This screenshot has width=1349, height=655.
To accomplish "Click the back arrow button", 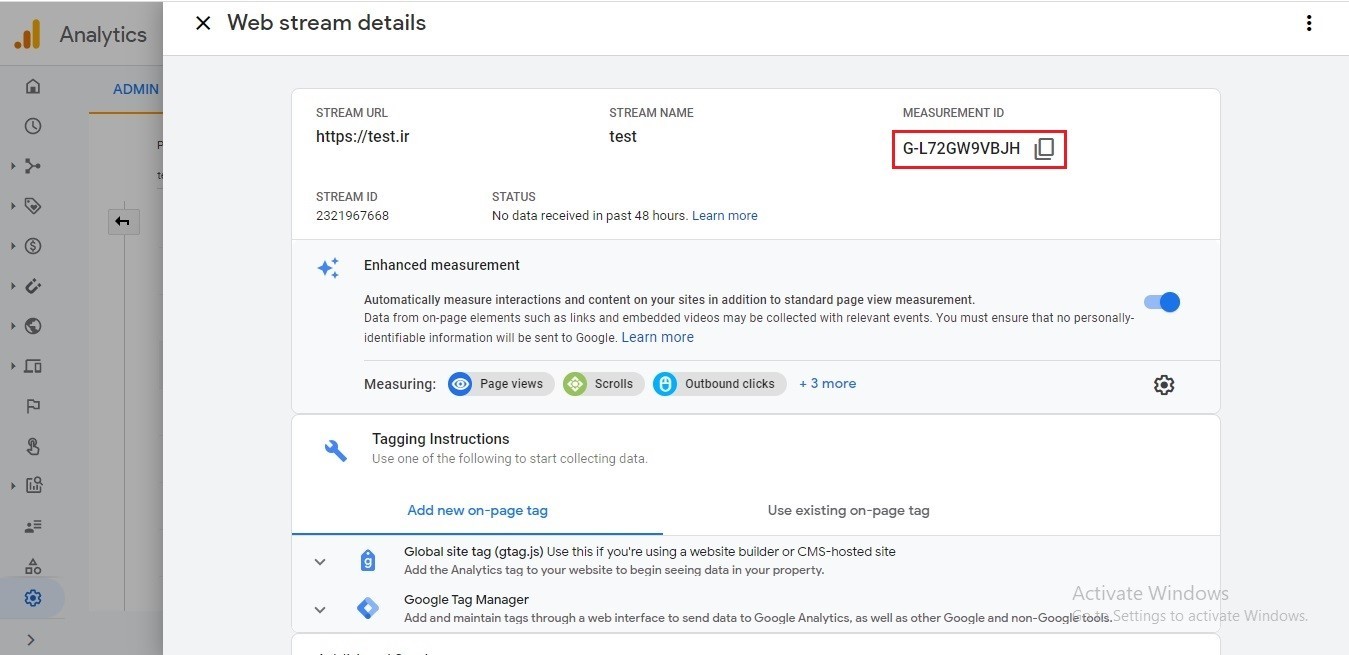I will pyautogui.click(x=123, y=222).
